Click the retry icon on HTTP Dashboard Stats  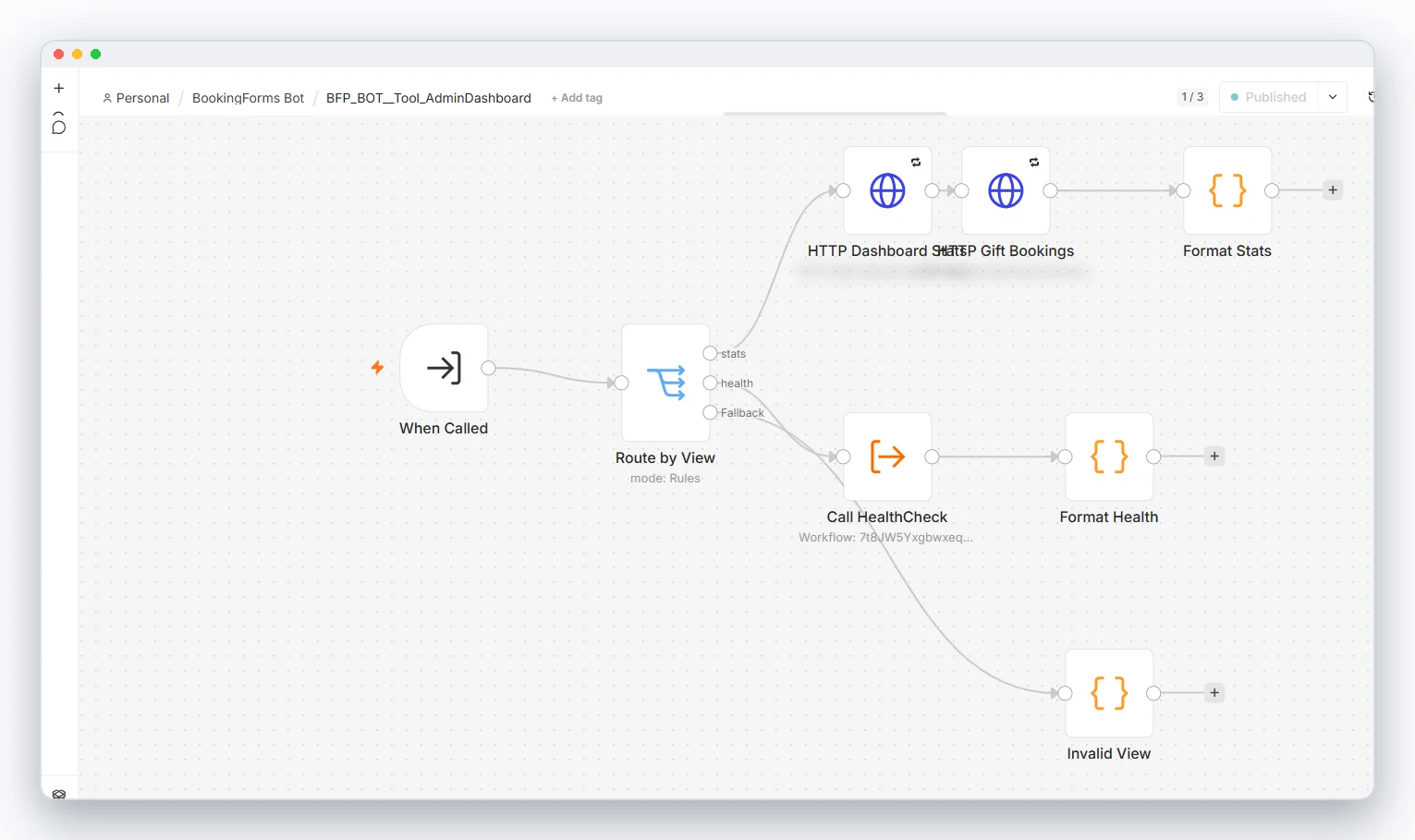916,163
